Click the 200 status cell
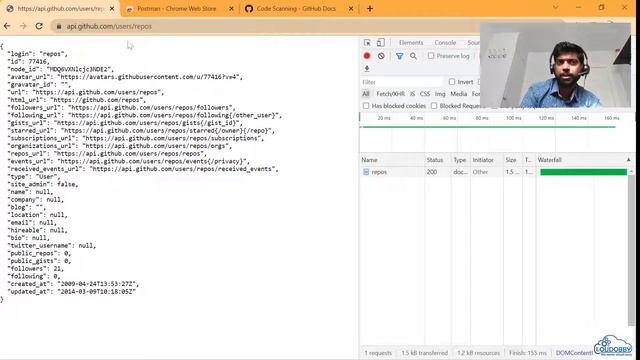Image resolution: width=640 pixels, height=360 pixels. pyautogui.click(x=432, y=172)
